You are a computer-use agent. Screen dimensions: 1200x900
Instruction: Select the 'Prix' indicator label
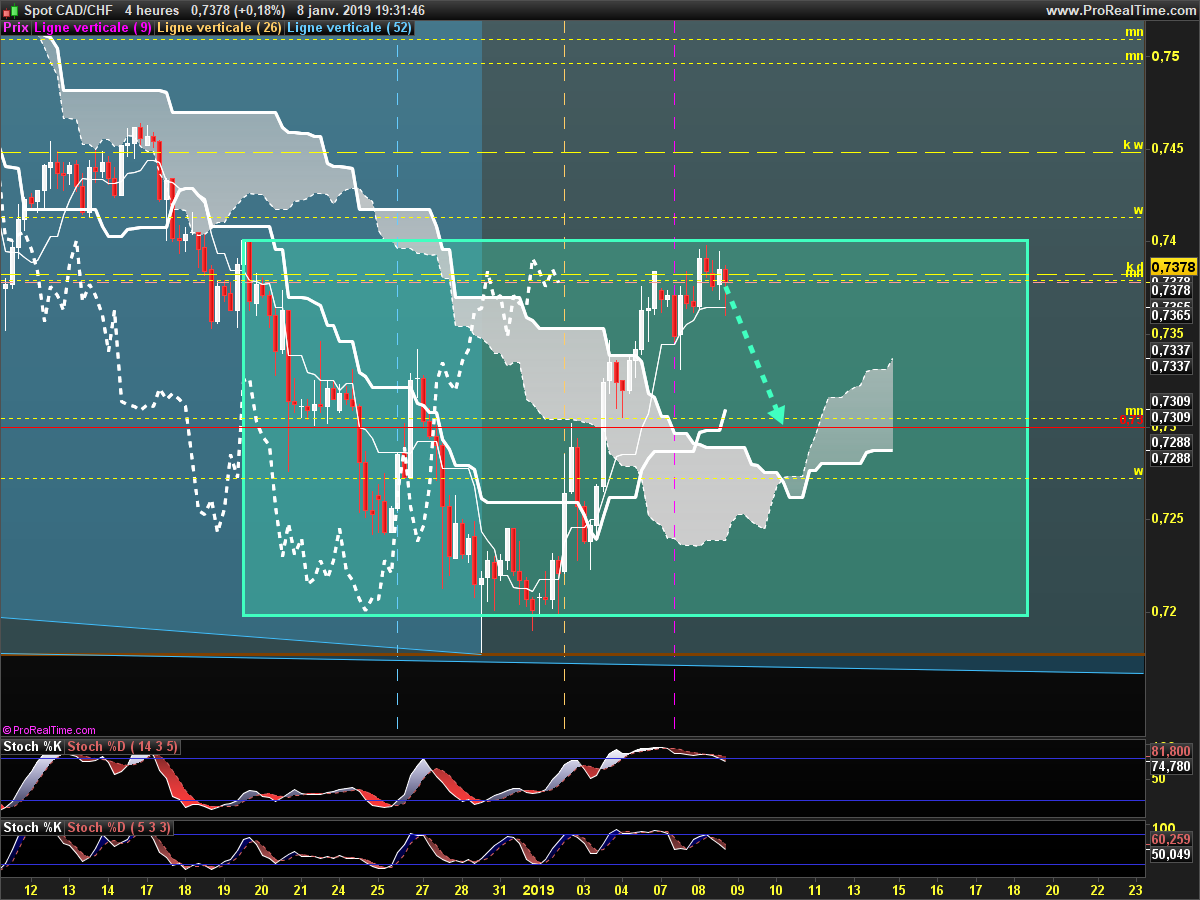click(x=16, y=28)
